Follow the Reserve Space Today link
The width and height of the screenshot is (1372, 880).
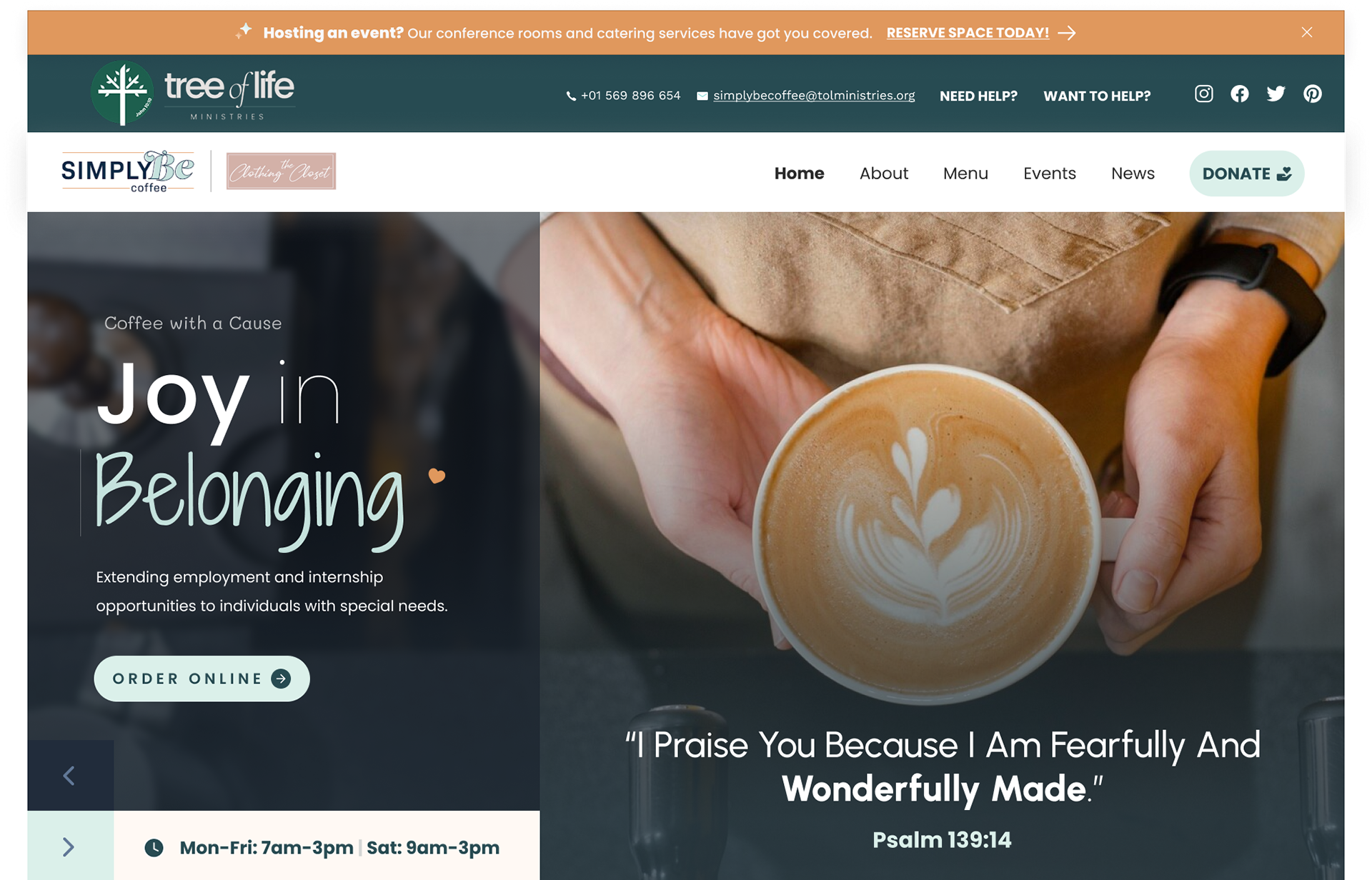pos(968,33)
